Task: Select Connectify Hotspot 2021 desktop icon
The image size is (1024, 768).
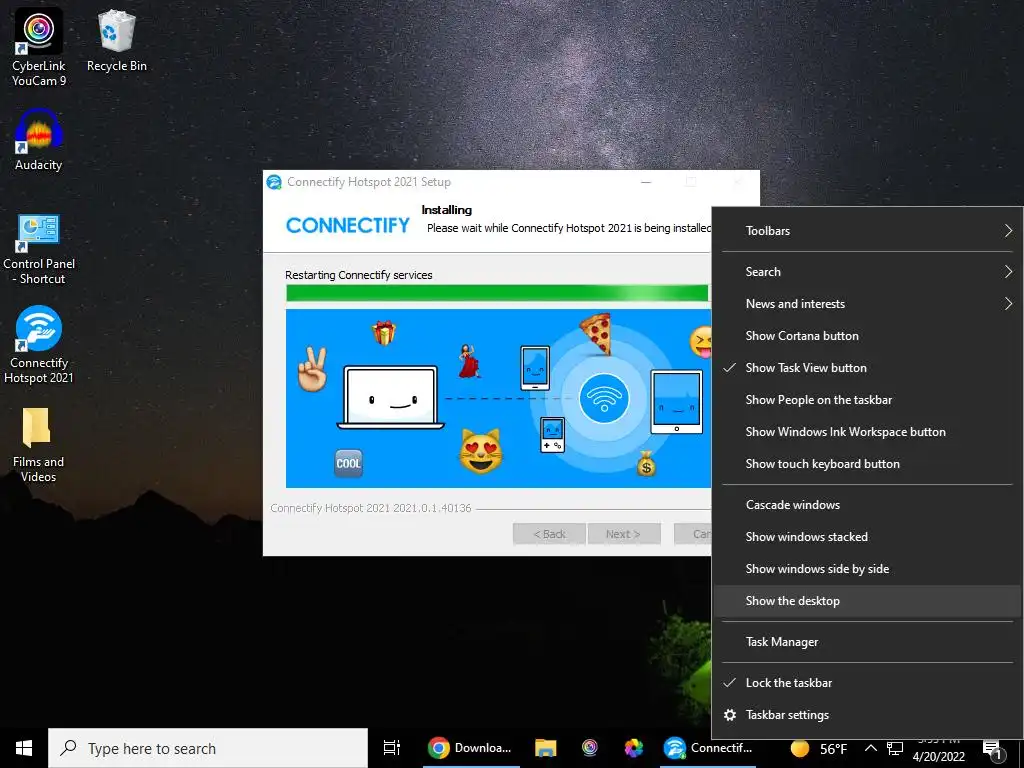Action: click(x=39, y=344)
